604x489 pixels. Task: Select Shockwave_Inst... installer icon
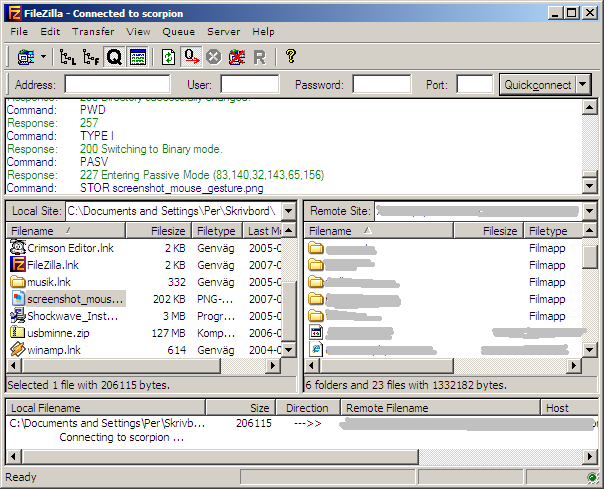click(x=18, y=316)
